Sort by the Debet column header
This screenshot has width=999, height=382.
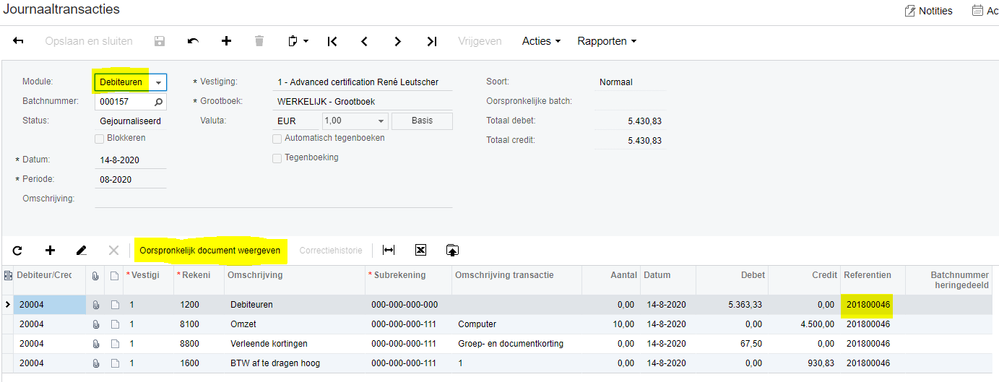click(x=731, y=280)
